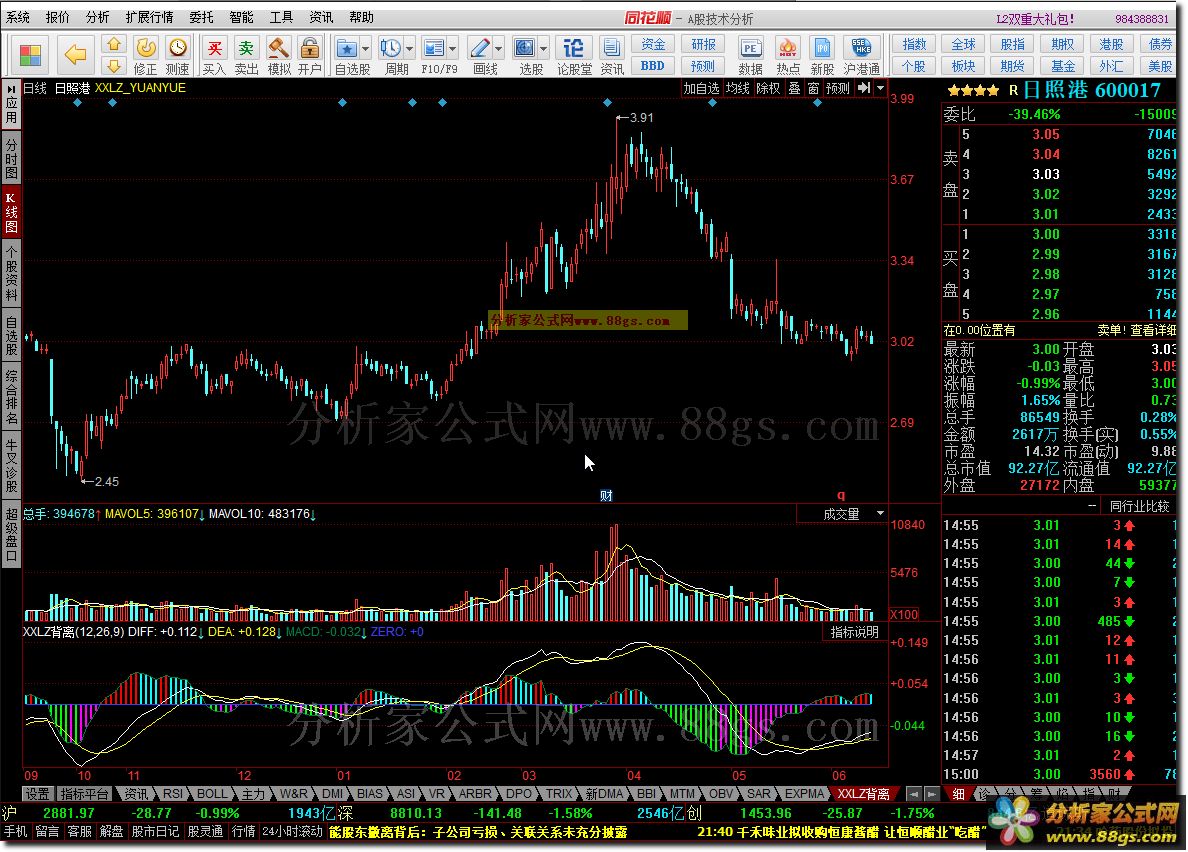This screenshot has width=1188, height=852.
Task: Click the skip-to-end arrow icon above chart
Action: pyautogui.click(x=864, y=88)
